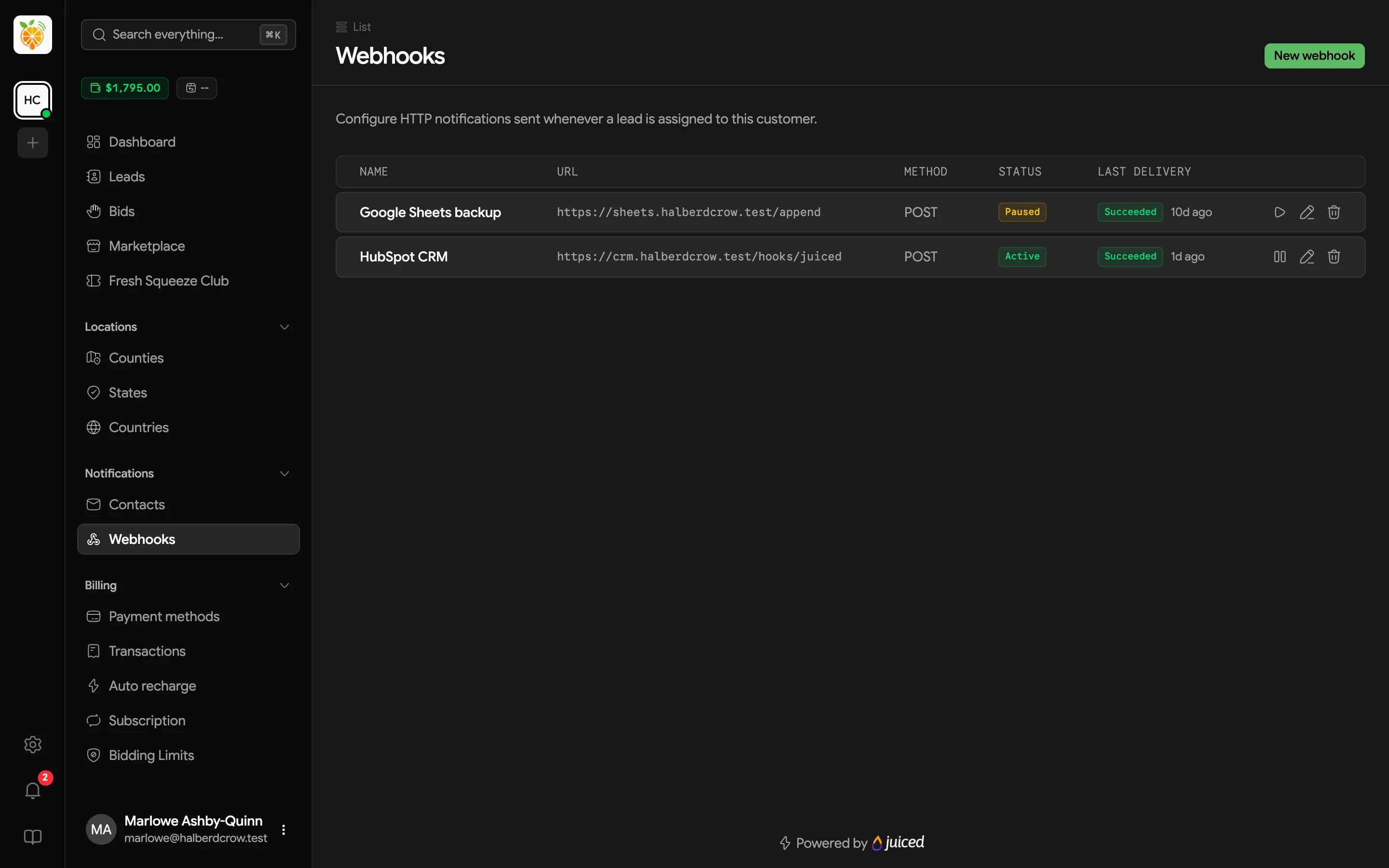
Task: View Transactions
Action: [188, 651]
